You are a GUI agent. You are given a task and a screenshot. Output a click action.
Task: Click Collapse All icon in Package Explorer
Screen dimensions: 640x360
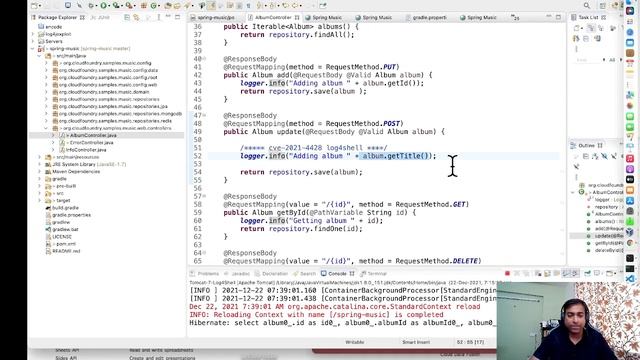(127, 17)
